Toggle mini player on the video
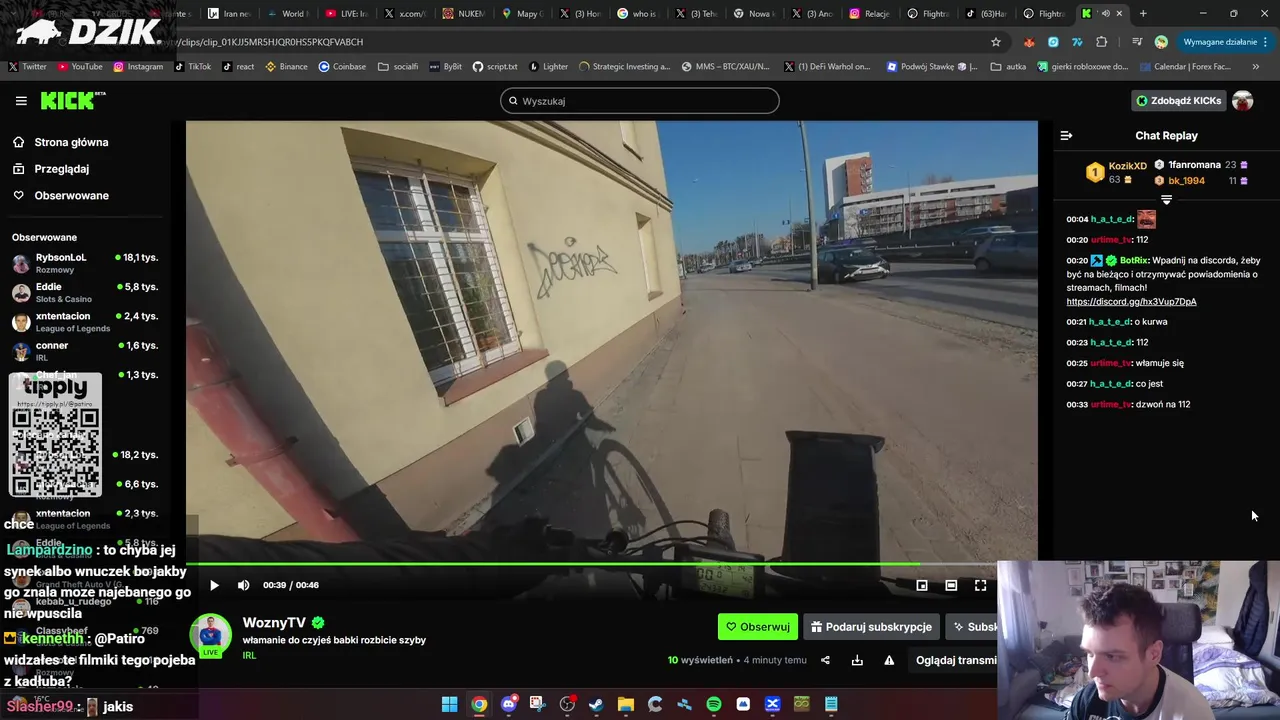The height and width of the screenshot is (720, 1280). [922, 586]
